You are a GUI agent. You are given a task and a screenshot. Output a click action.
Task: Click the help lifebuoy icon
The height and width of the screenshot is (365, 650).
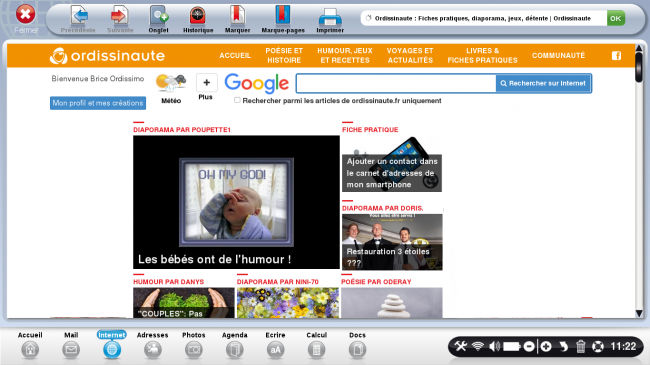click(x=598, y=346)
